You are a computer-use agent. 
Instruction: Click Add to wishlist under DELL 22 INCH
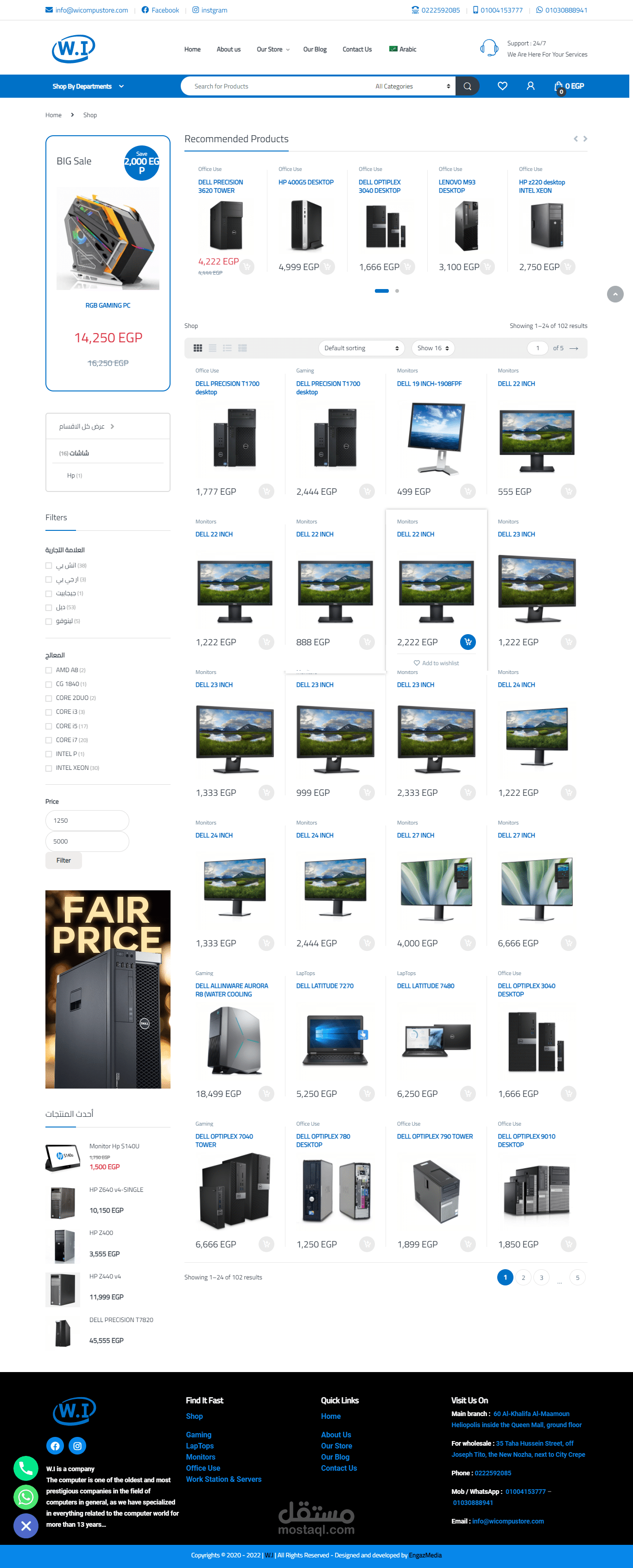437,663
